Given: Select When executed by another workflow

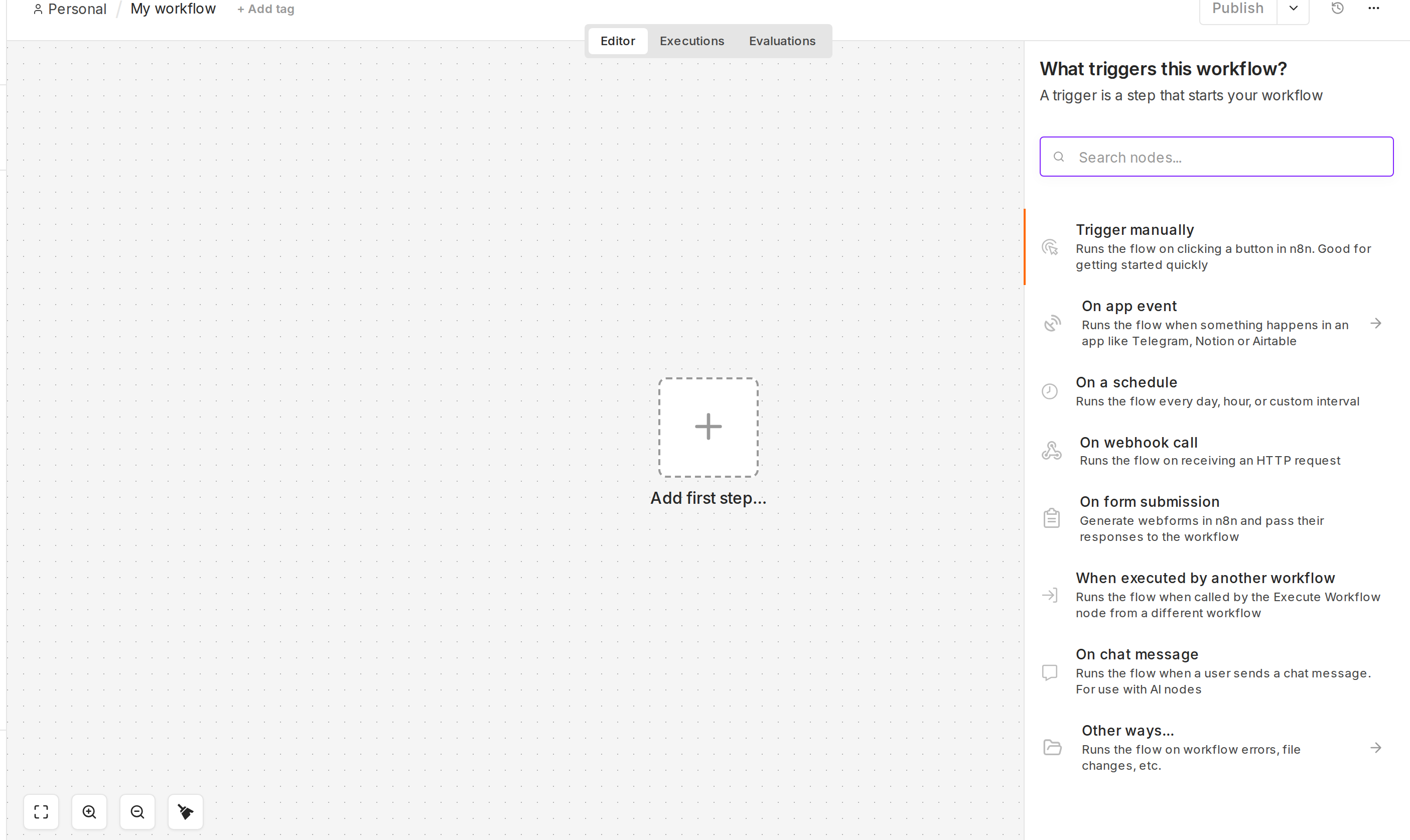Looking at the screenshot, I should (1216, 595).
